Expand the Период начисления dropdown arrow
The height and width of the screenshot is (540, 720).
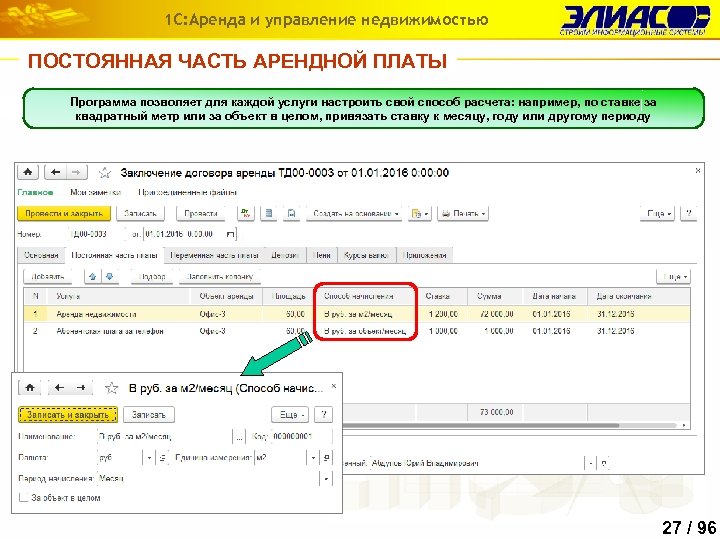[326, 479]
